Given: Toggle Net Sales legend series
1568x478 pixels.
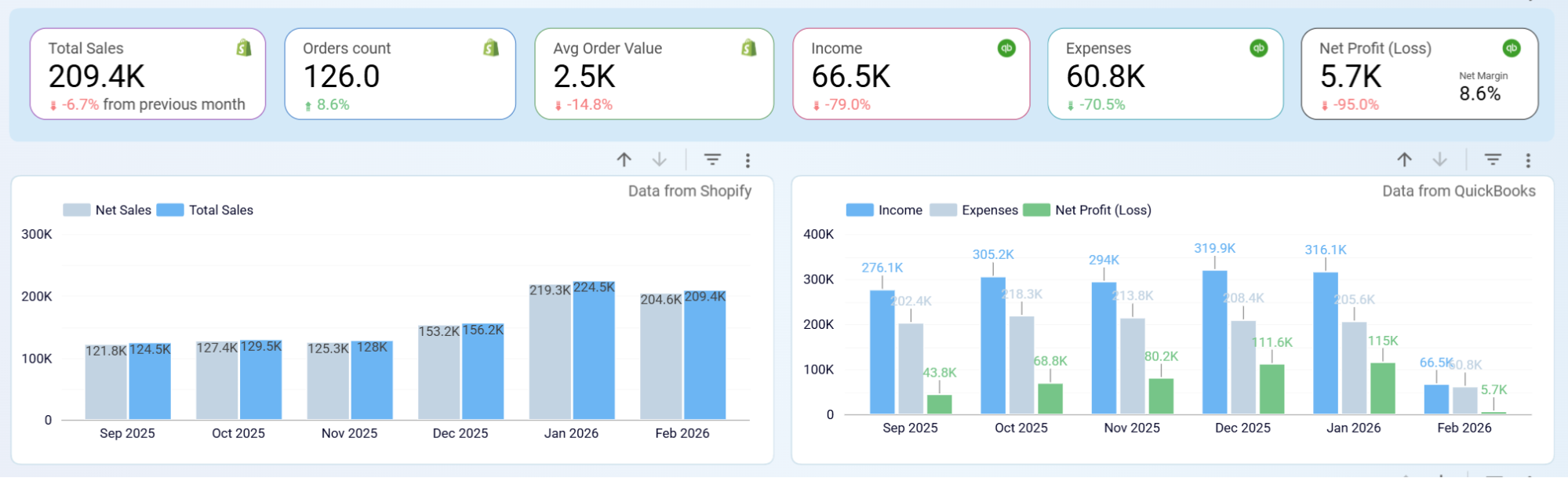Looking at the screenshot, I should [107, 210].
